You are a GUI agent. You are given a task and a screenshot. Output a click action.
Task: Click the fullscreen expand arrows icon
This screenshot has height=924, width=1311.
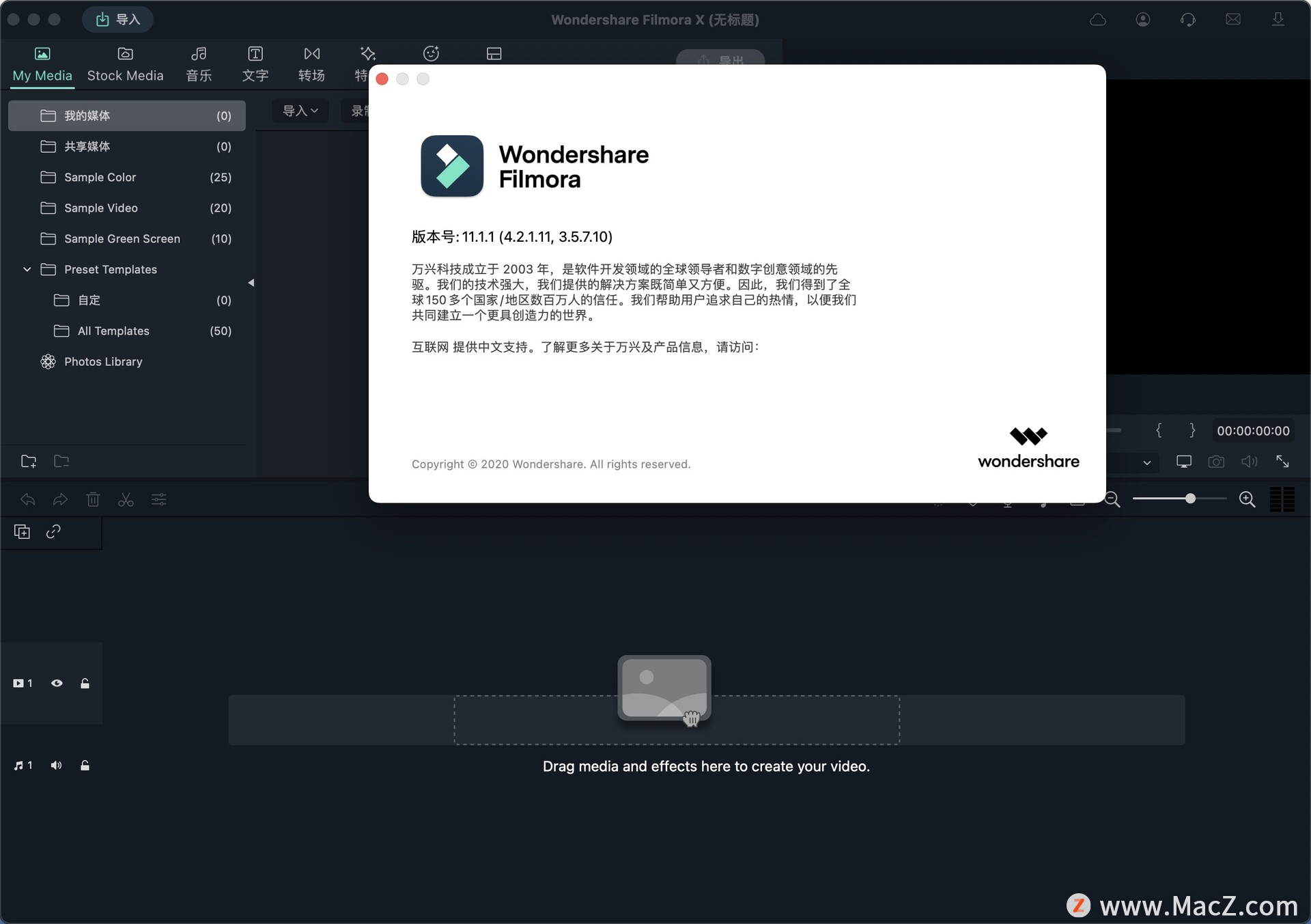coord(1282,462)
